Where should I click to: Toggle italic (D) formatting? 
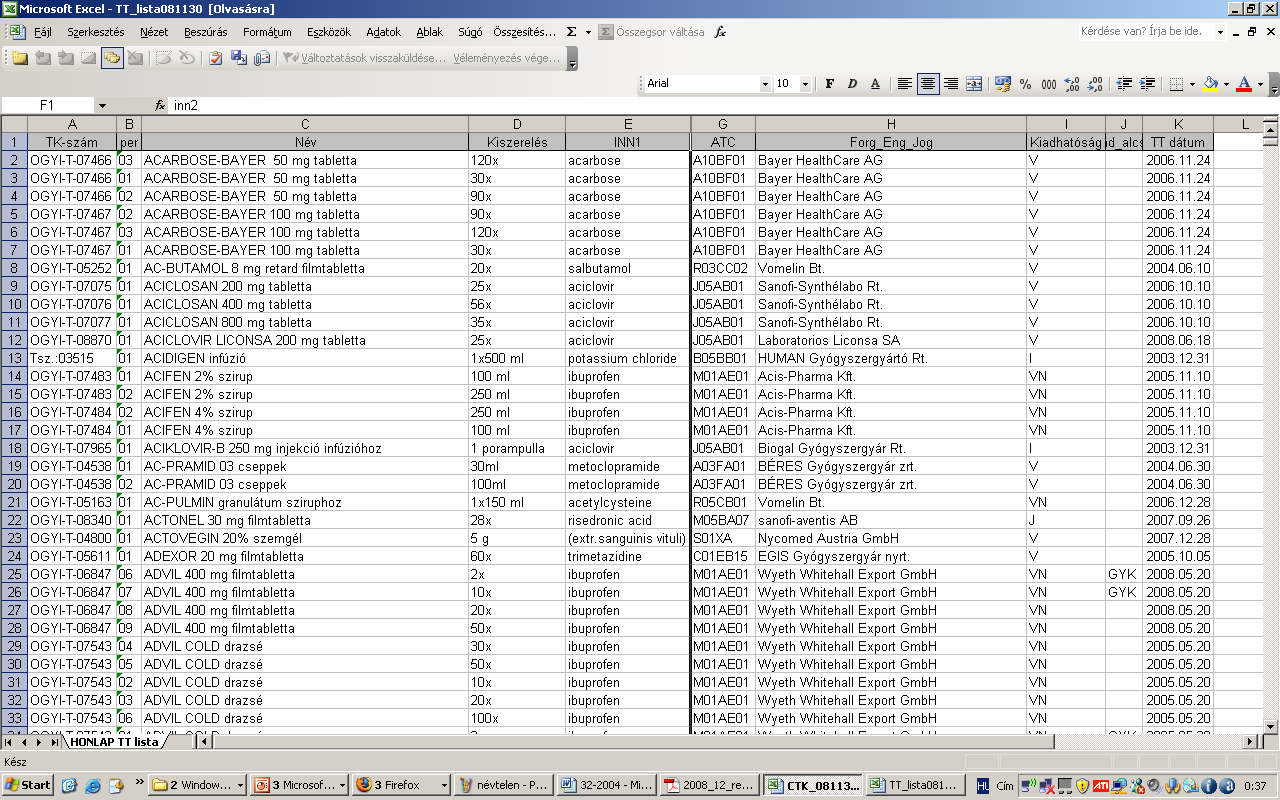tap(852, 84)
